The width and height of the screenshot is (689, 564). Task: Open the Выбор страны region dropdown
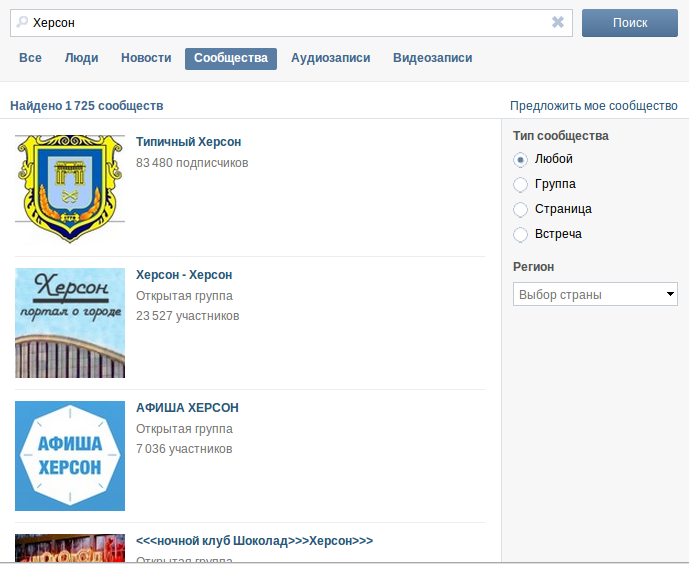[595, 294]
